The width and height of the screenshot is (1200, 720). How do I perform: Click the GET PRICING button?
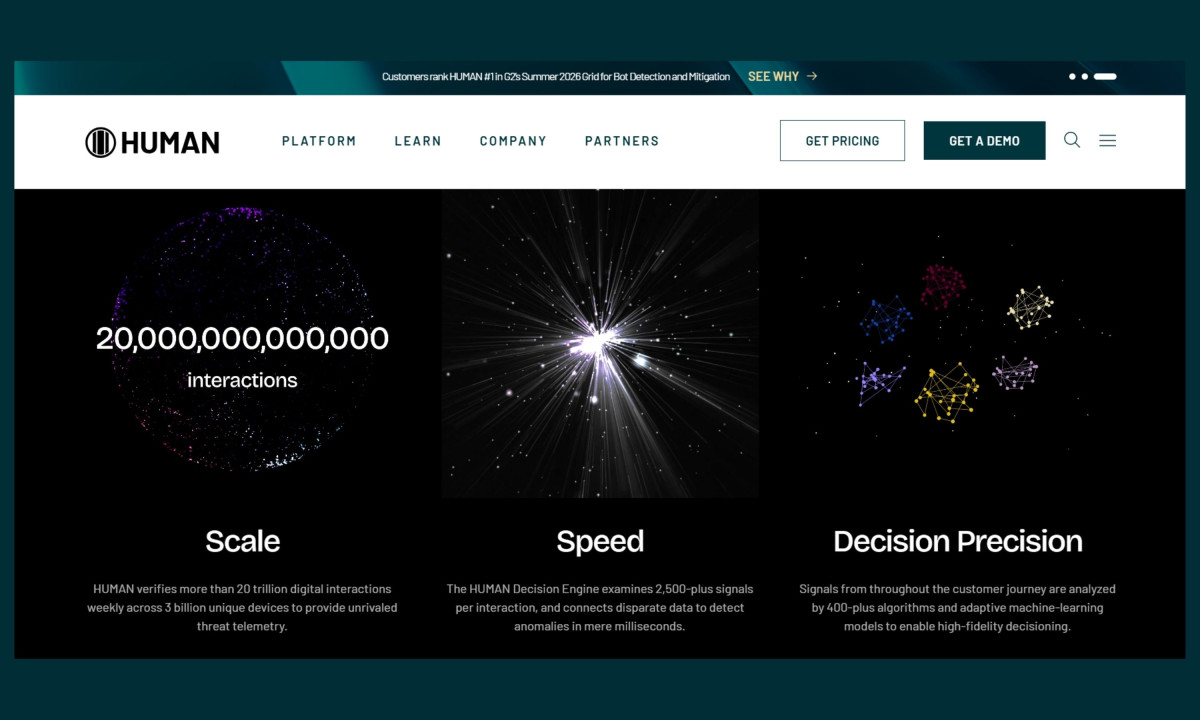point(842,141)
